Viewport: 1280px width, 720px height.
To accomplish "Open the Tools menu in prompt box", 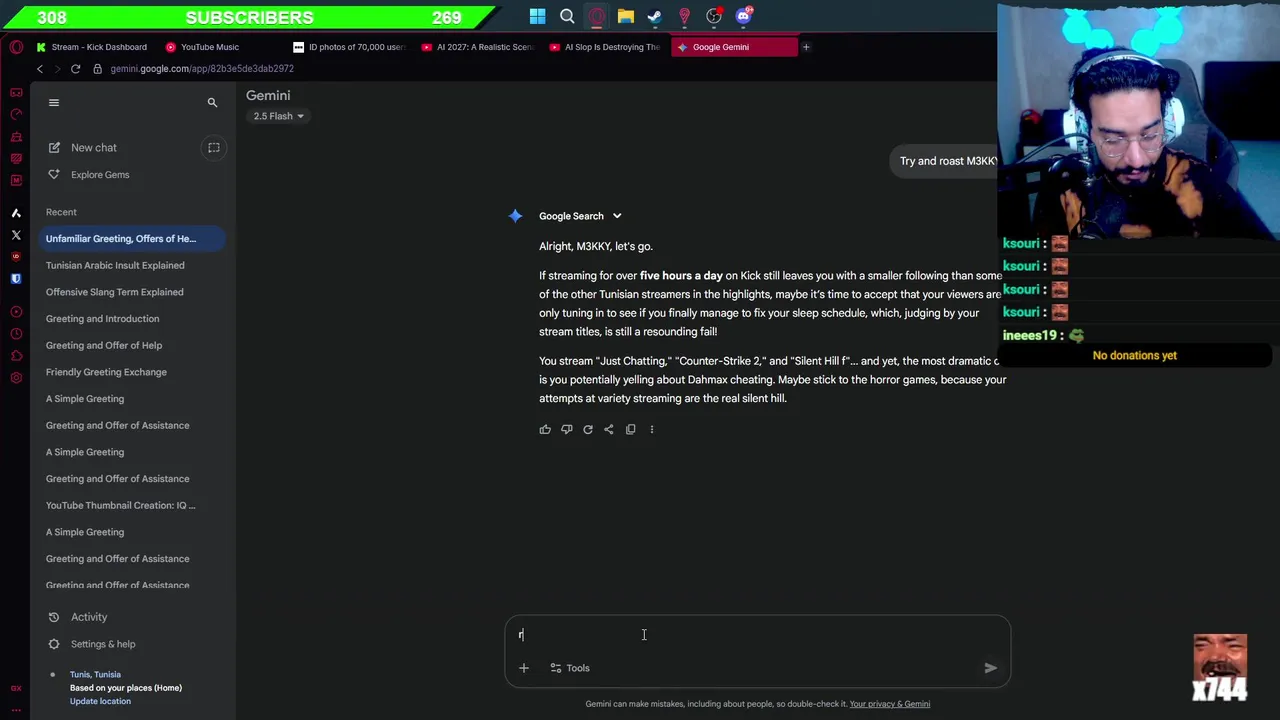I will [569, 668].
